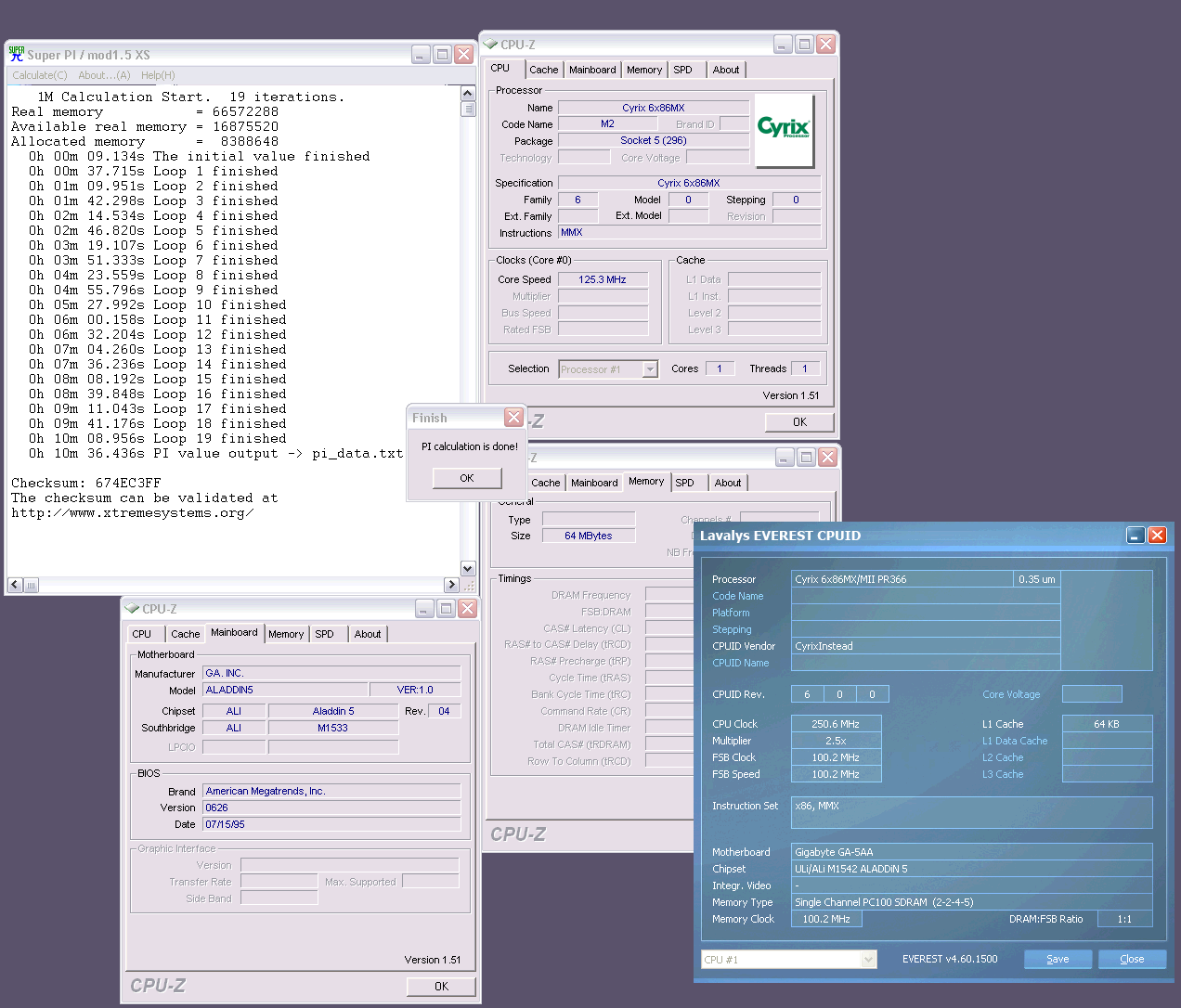Close the EVEREST CPUID window
The width and height of the screenshot is (1181, 1008).
pyautogui.click(x=1157, y=535)
